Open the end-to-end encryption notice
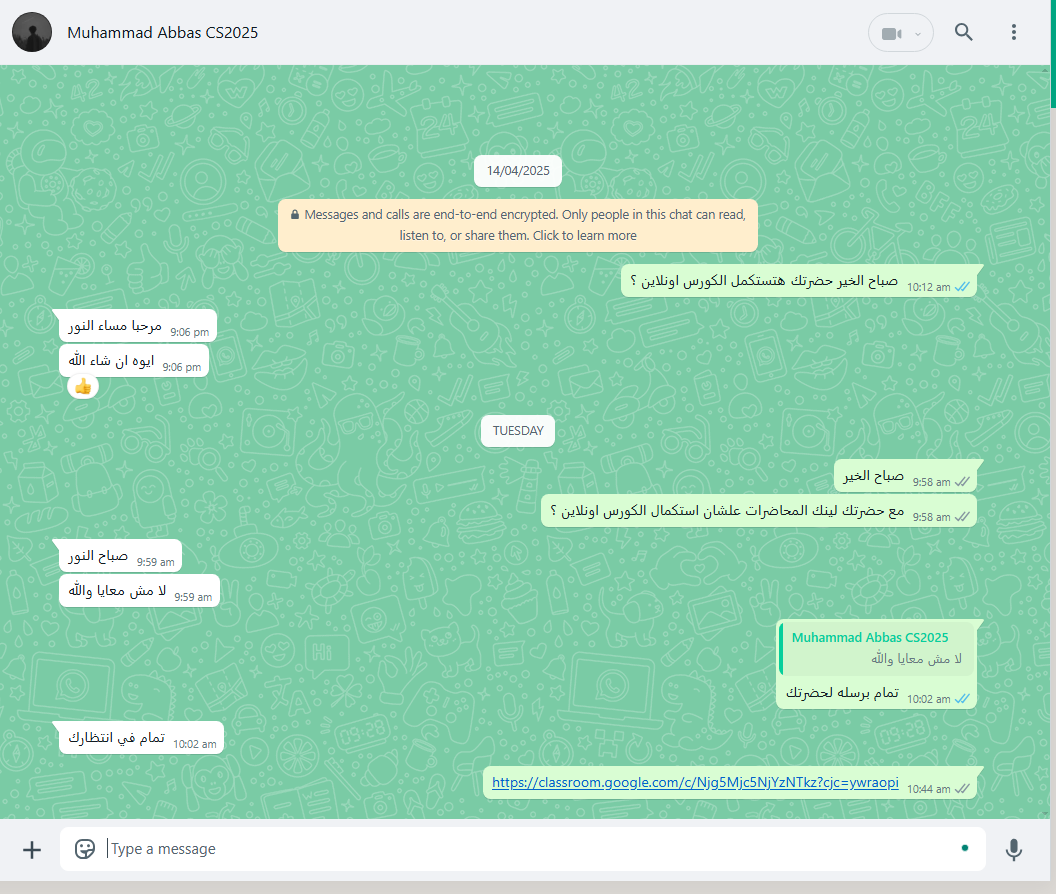The image size is (1056, 894). click(x=518, y=225)
